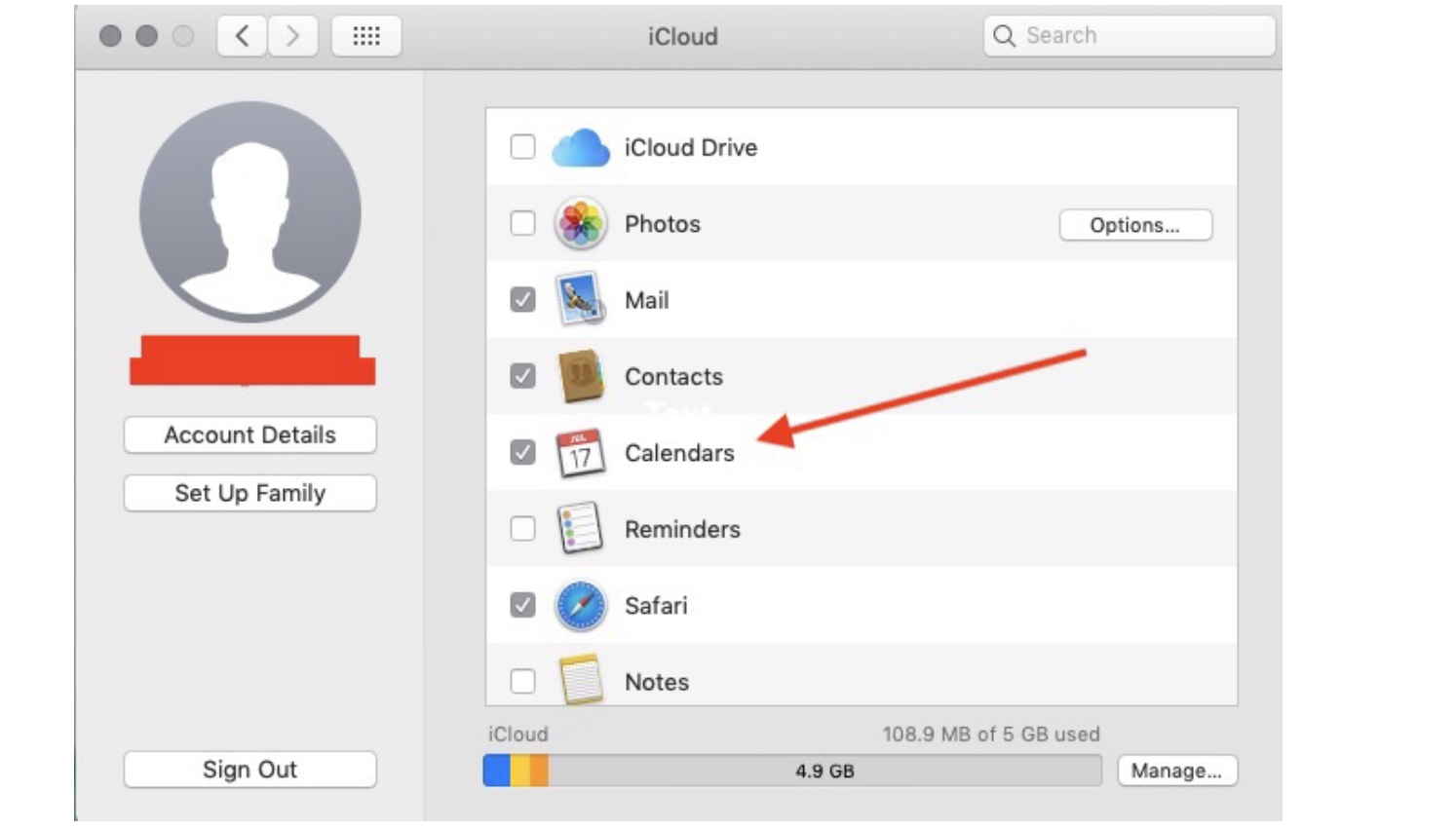Go back with the left chevron

pos(242,36)
